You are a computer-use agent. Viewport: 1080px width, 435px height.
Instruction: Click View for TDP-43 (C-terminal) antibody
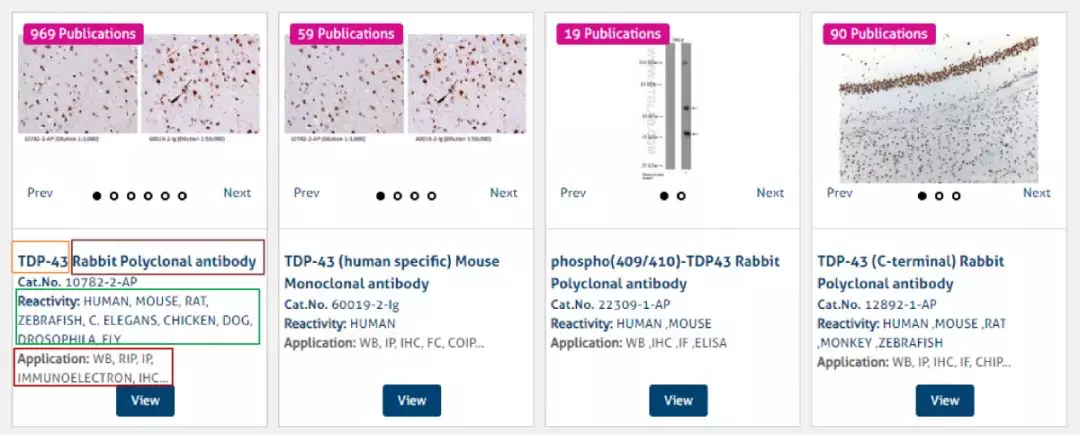click(944, 400)
